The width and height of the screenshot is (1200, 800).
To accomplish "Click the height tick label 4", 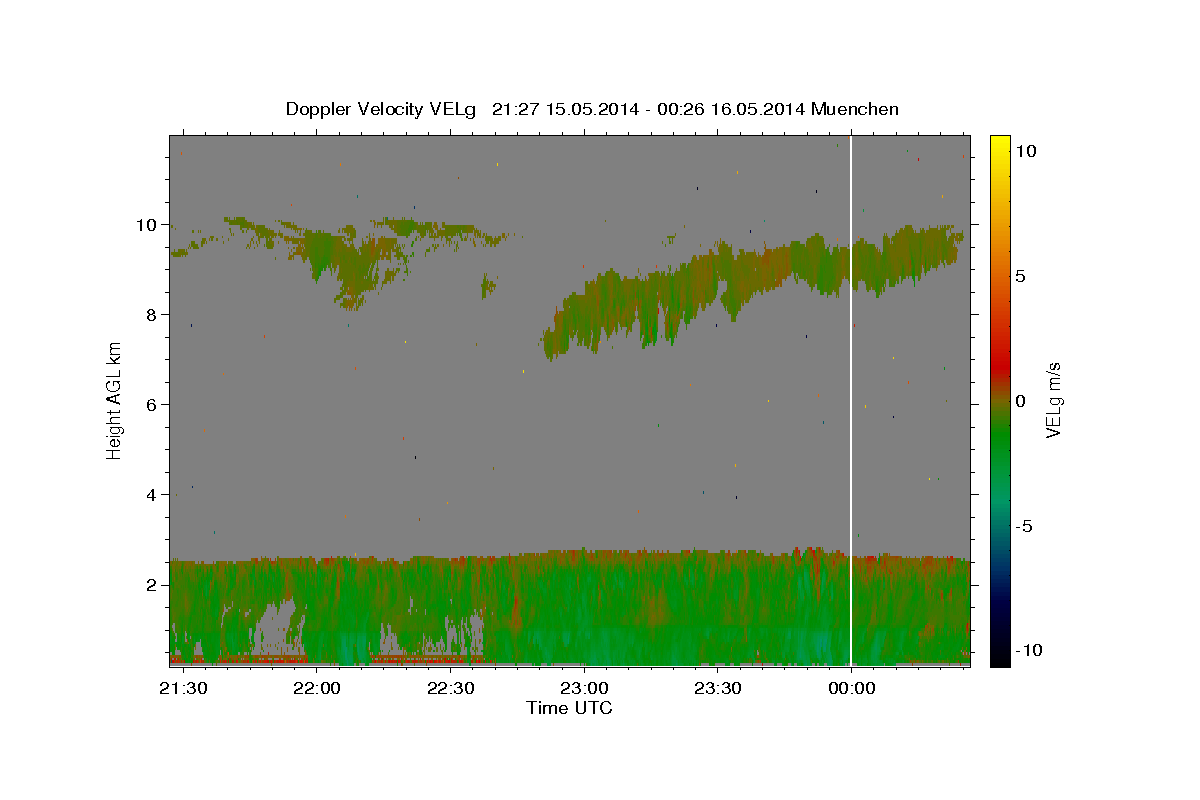I will (153, 494).
